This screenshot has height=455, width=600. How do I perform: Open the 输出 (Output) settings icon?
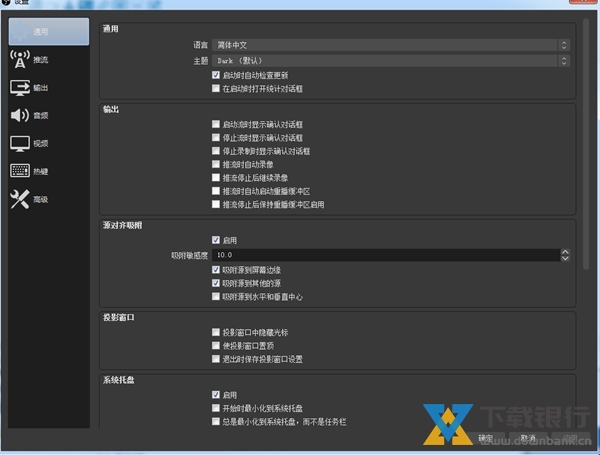[21, 87]
